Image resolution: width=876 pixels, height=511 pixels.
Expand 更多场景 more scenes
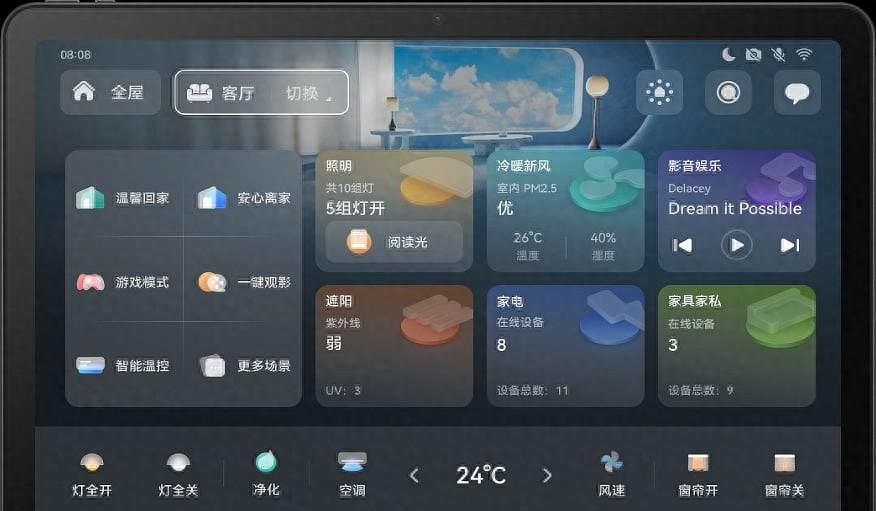[244, 366]
